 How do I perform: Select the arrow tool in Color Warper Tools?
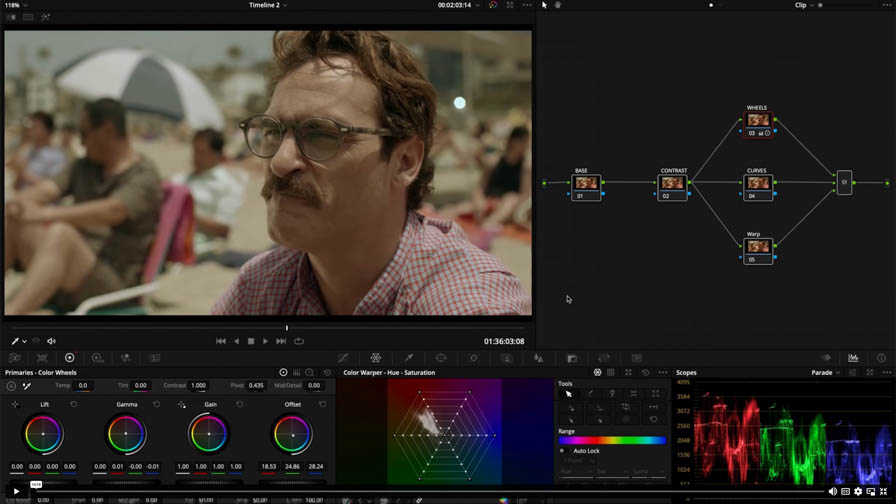pyautogui.click(x=569, y=394)
